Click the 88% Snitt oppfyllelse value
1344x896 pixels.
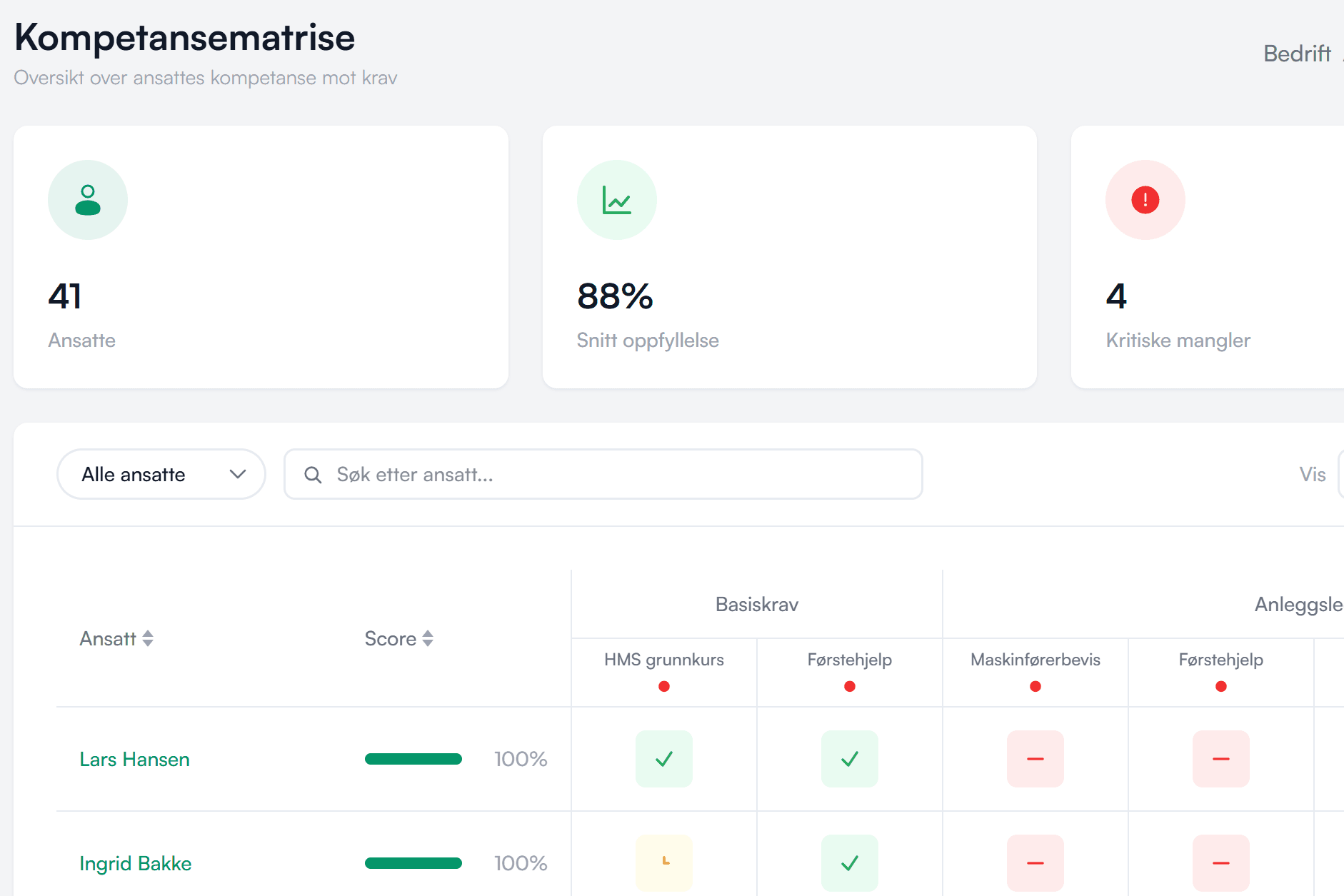615,296
